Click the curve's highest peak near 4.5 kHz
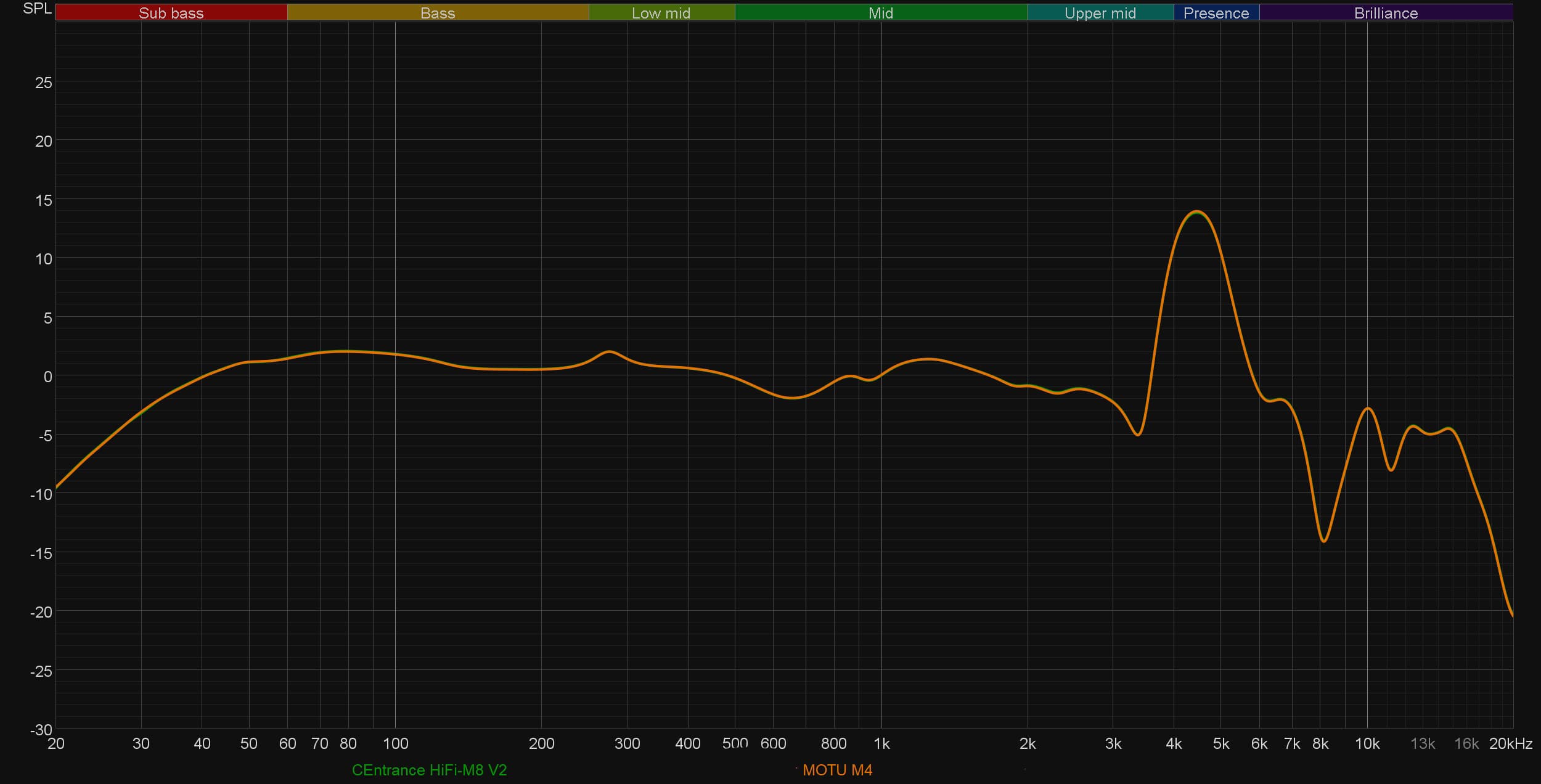This screenshot has height=784, width=1541. point(1196,211)
